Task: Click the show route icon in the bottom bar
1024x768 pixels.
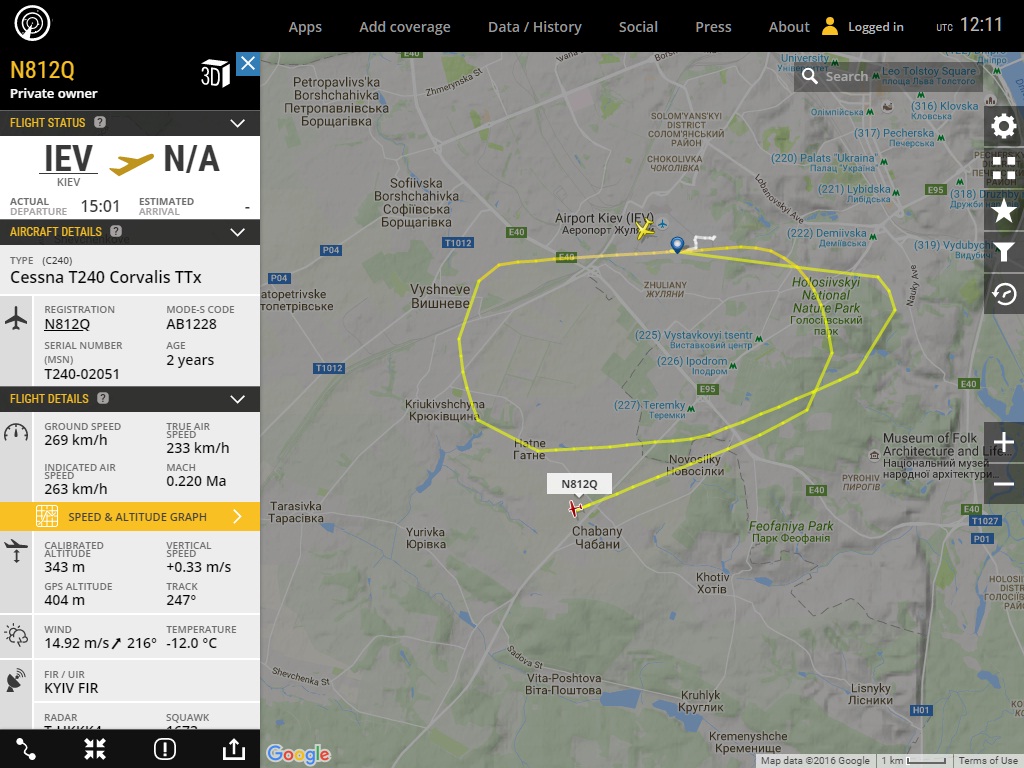Action: (x=25, y=749)
